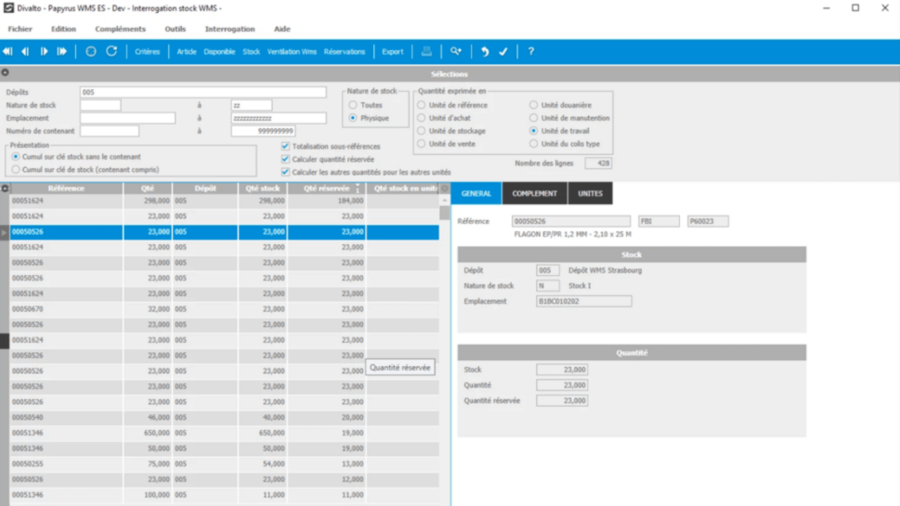Select Physique nature de stock radio

point(353,118)
